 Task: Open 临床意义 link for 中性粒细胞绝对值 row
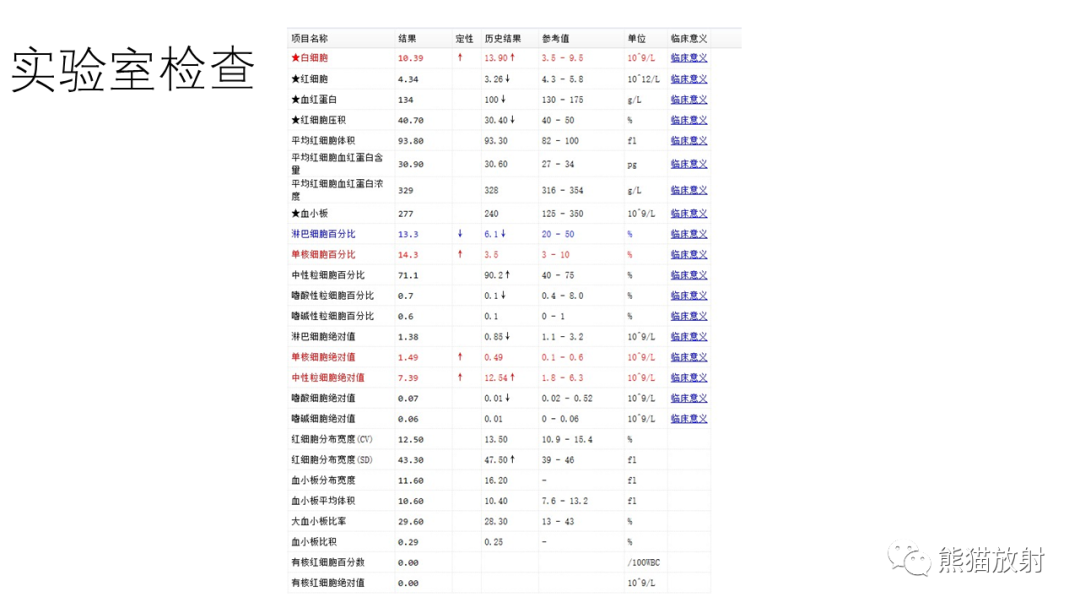[x=689, y=377]
